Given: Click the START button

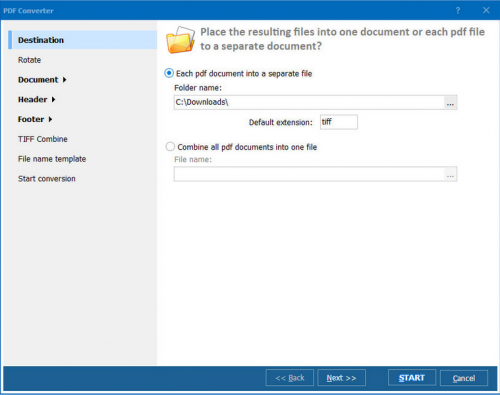Looking at the screenshot, I should 412,378.
